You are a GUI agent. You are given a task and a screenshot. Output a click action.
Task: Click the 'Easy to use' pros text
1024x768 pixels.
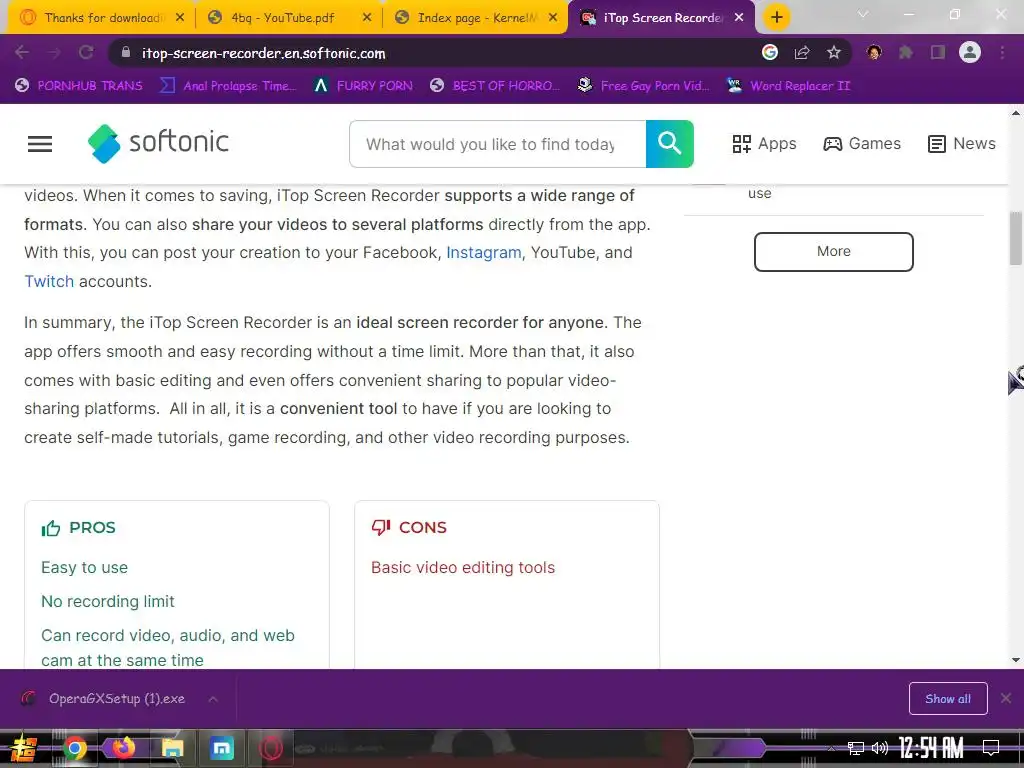click(84, 568)
